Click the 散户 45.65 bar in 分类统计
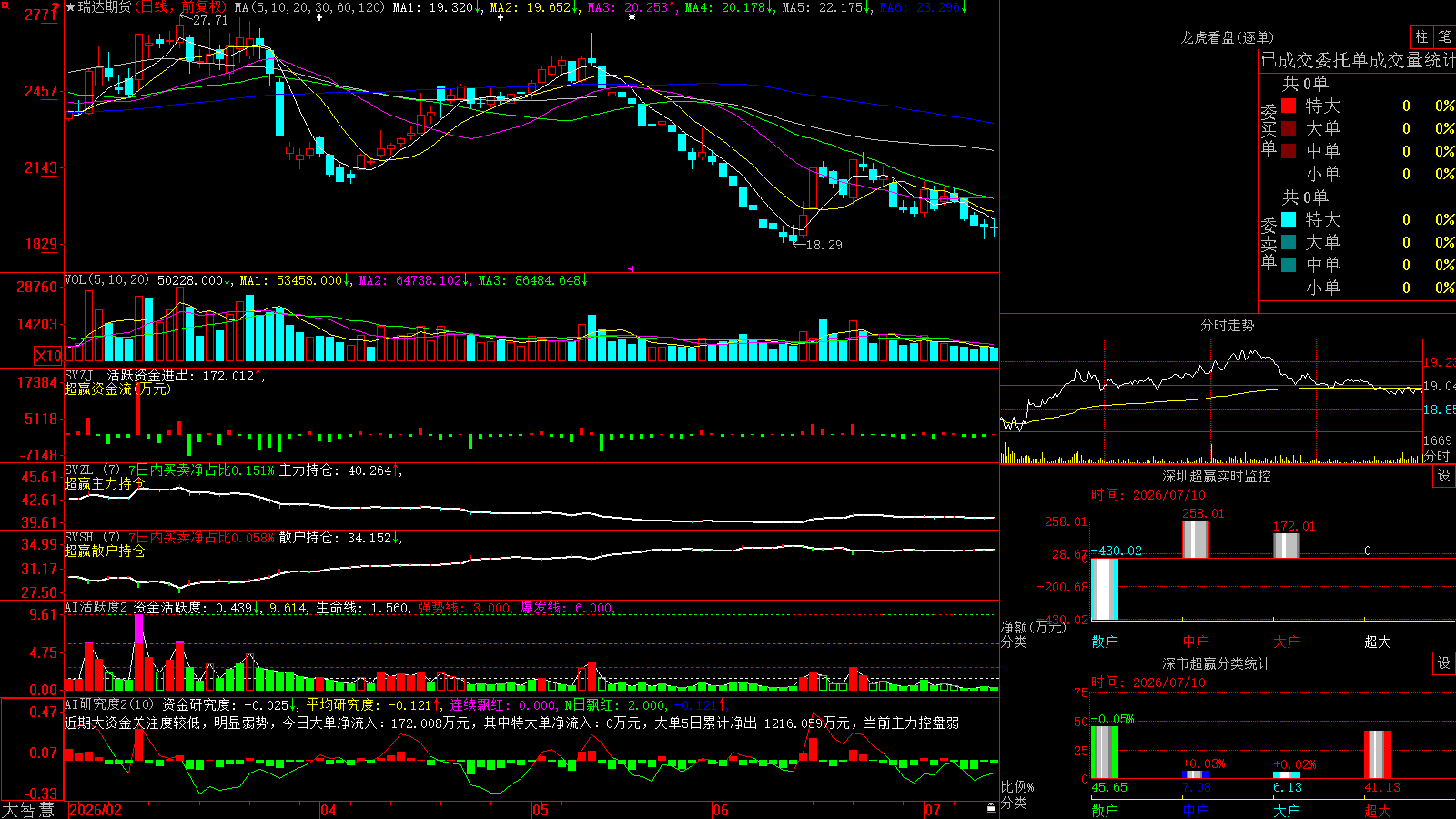 click(1105, 752)
